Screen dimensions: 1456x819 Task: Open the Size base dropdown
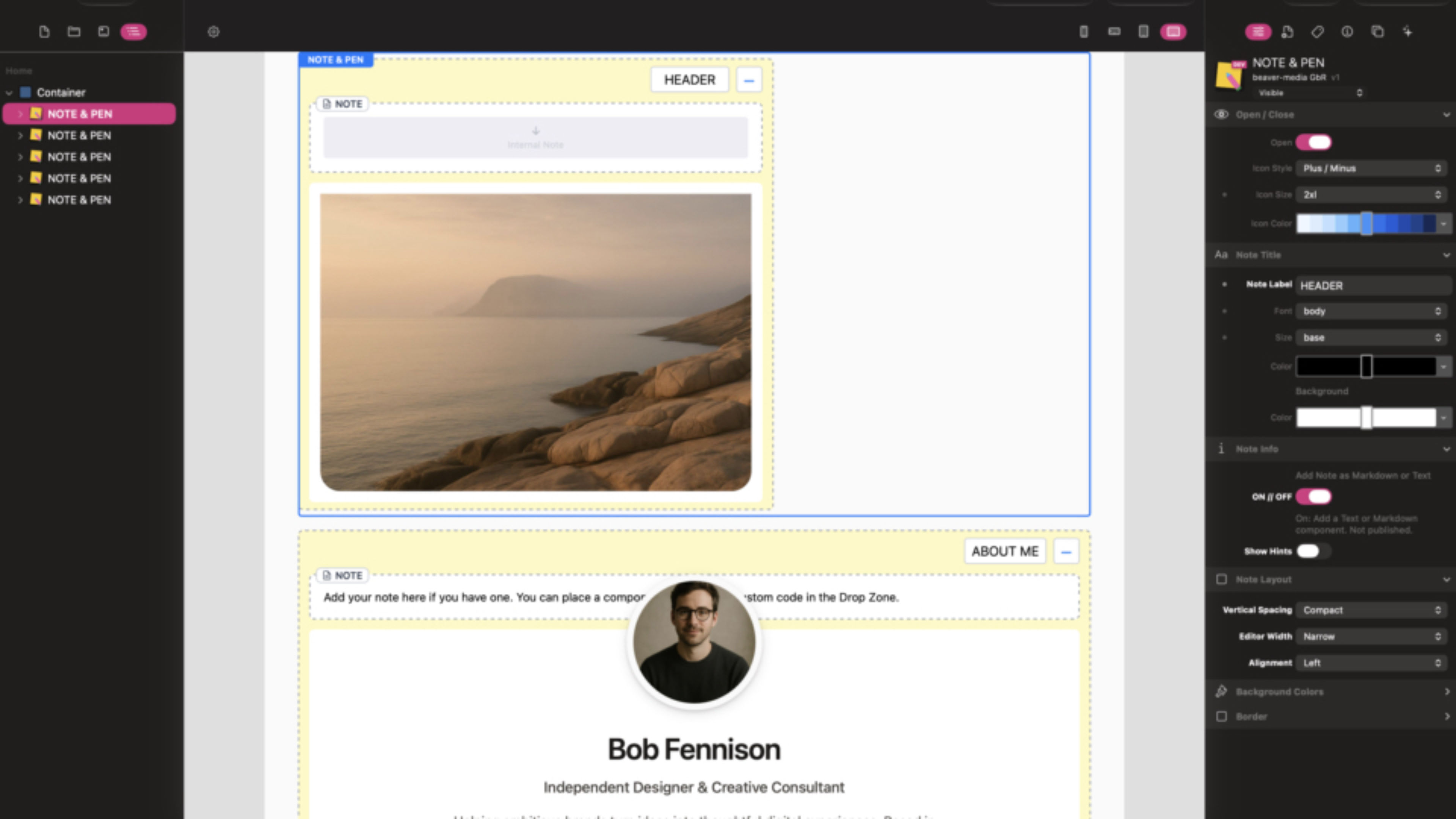pyautogui.click(x=1372, y=338)
